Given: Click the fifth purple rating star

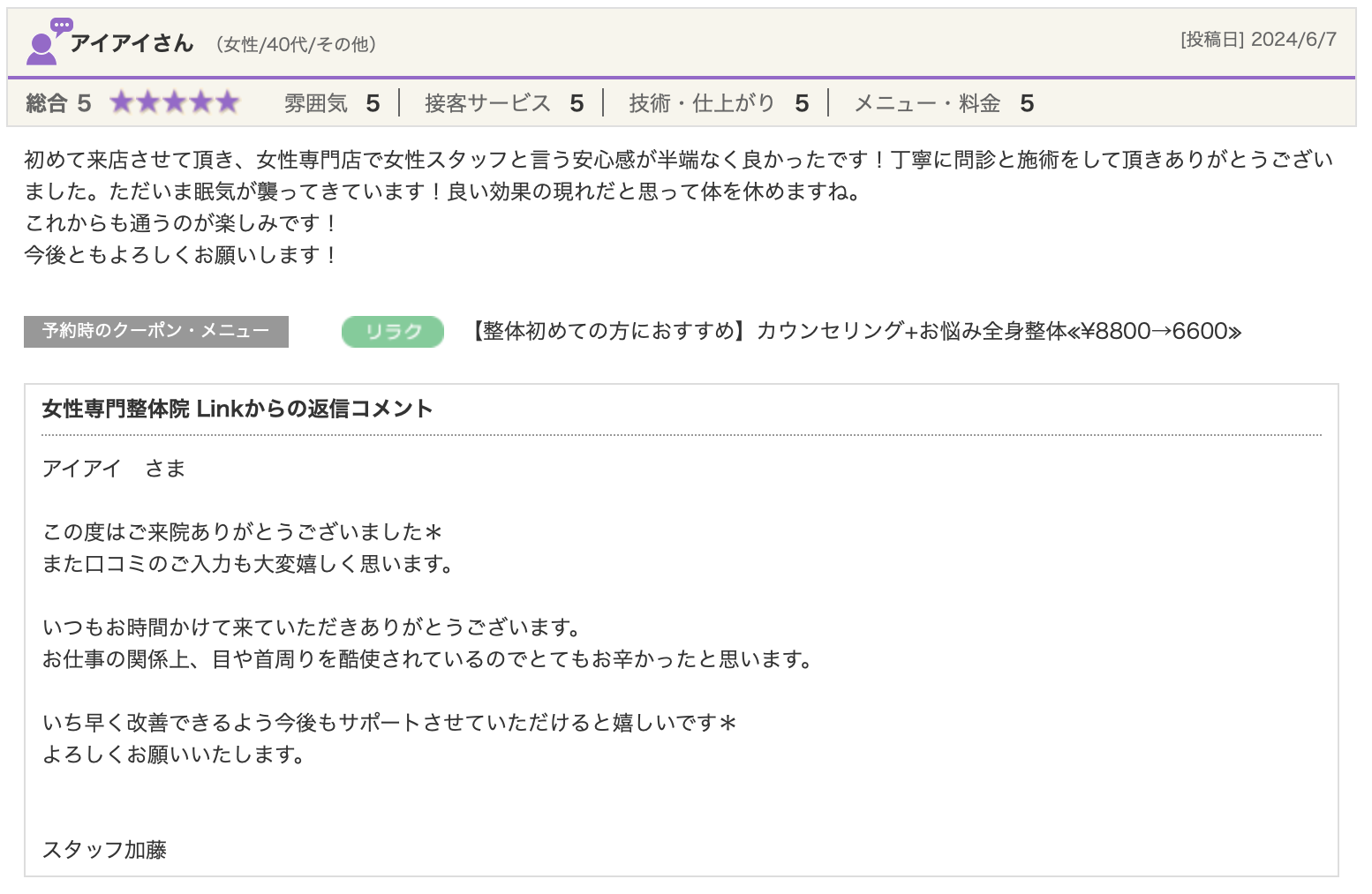Looking at the screenshot, I should [228, 103].
